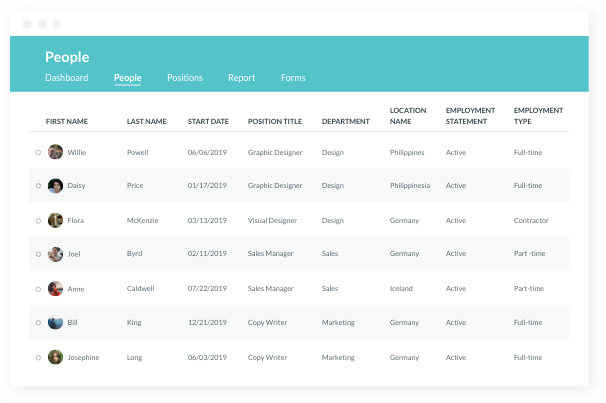Open the Report tab
This screenshot has height=403, width=606.
click(242, 78)
